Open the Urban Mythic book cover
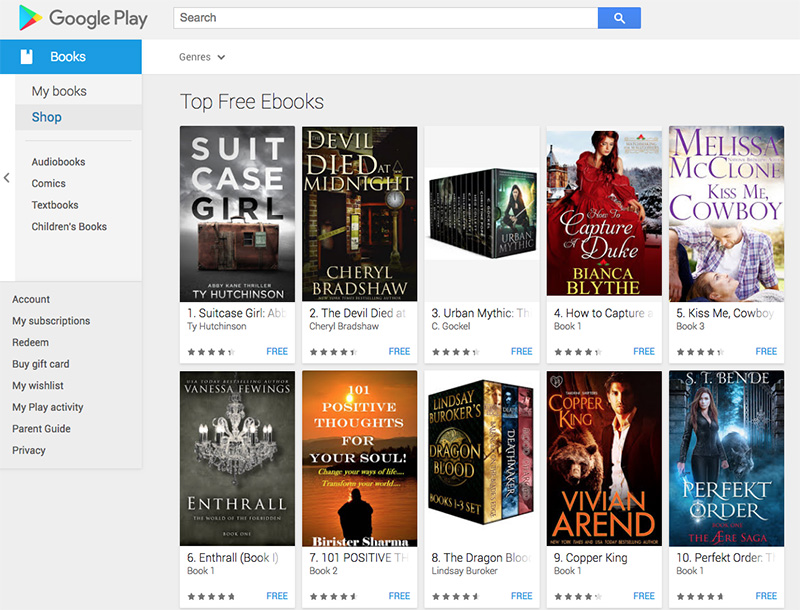This screenshot has height=610, width=800. (481, 210)
